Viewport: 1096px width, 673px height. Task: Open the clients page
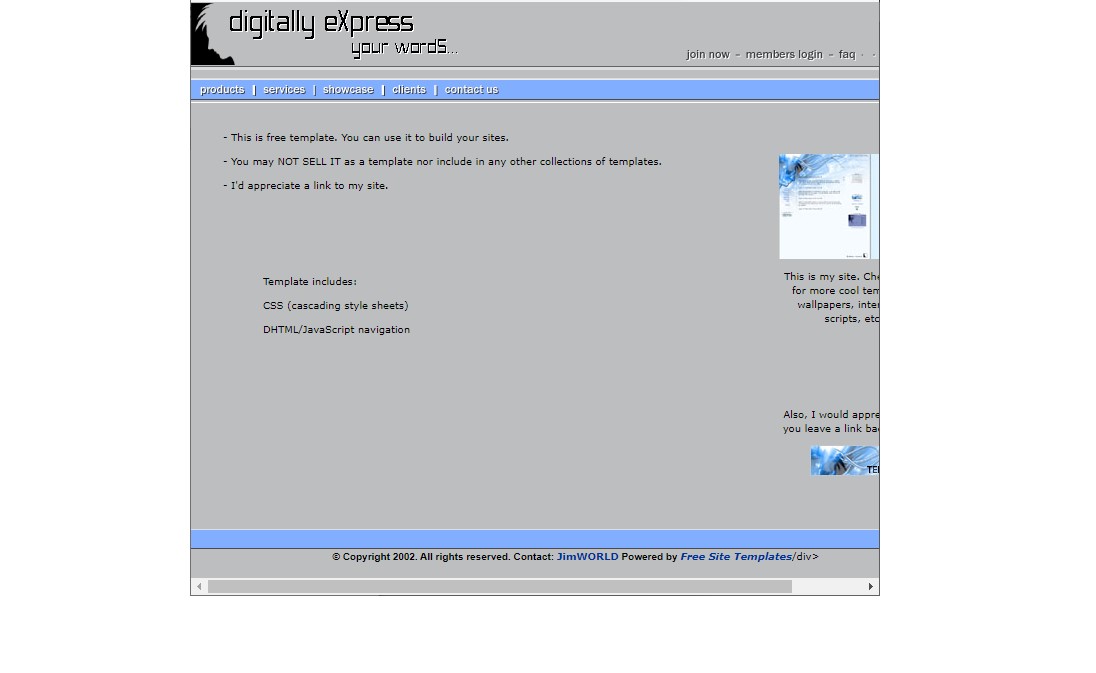[409, 90]
